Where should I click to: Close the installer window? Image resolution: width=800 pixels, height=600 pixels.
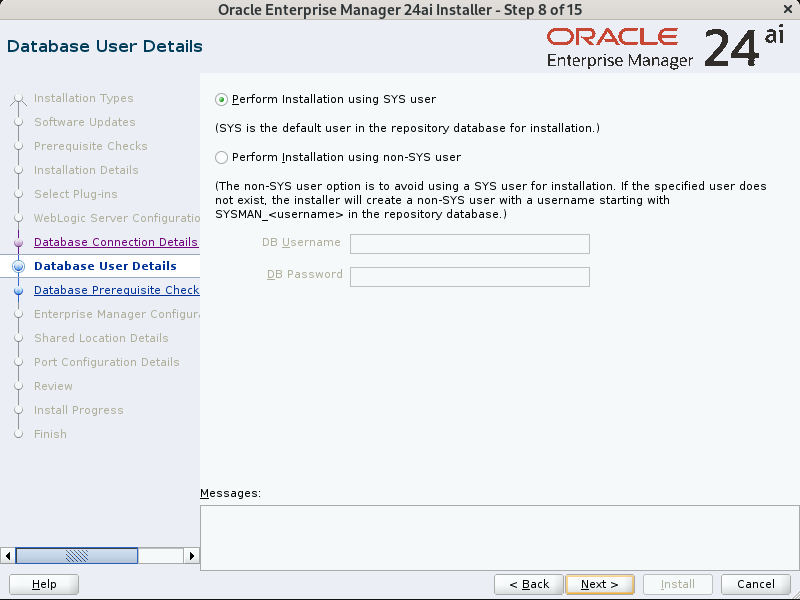(788, 10)
